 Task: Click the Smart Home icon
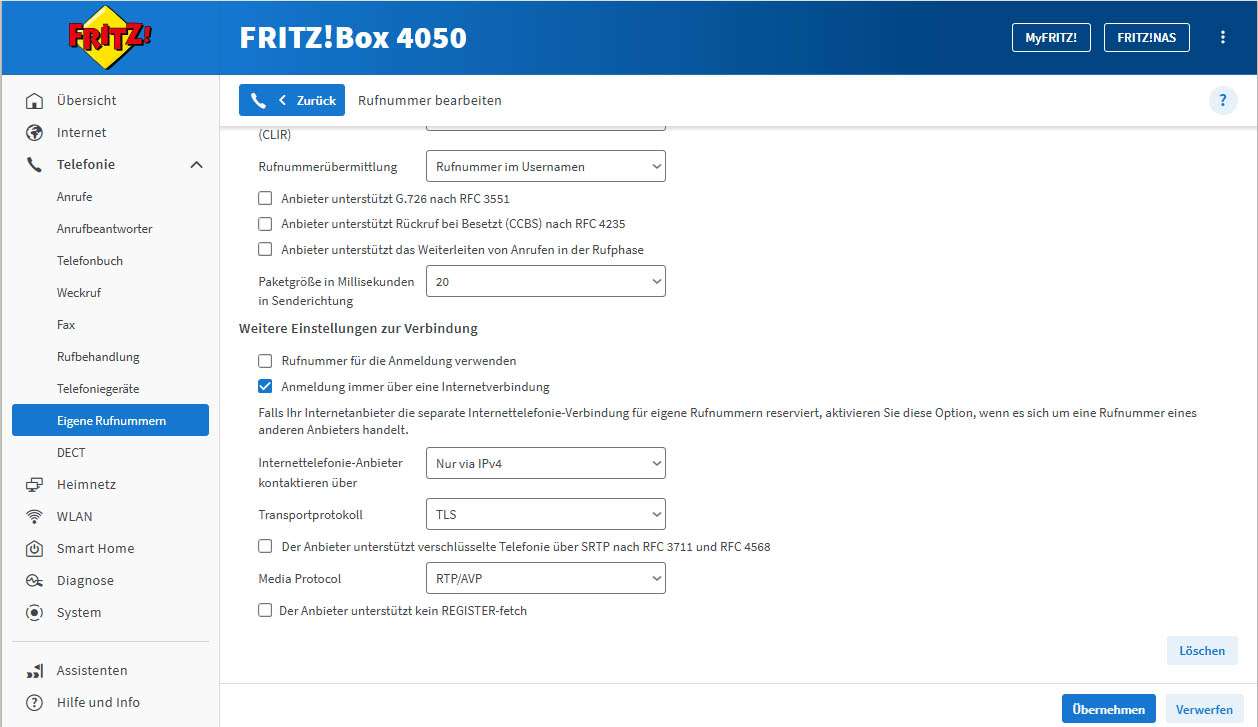[x=34, y=549]
